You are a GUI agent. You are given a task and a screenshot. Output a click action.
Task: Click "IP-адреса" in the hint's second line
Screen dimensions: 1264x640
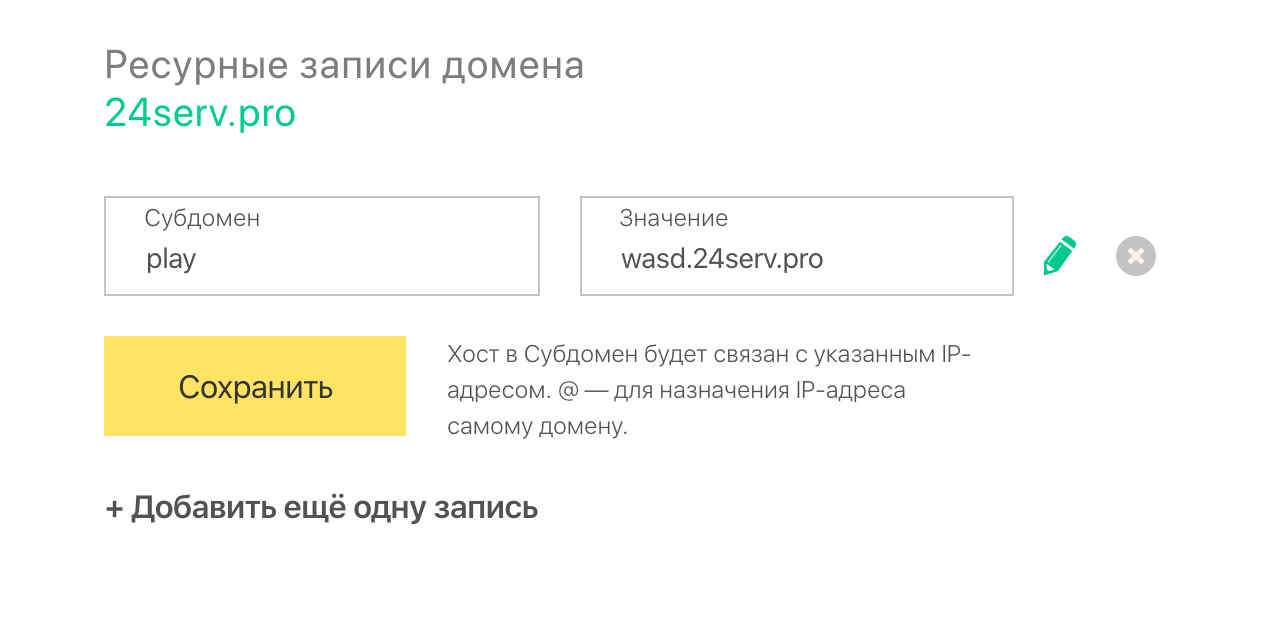click(850, 390)
